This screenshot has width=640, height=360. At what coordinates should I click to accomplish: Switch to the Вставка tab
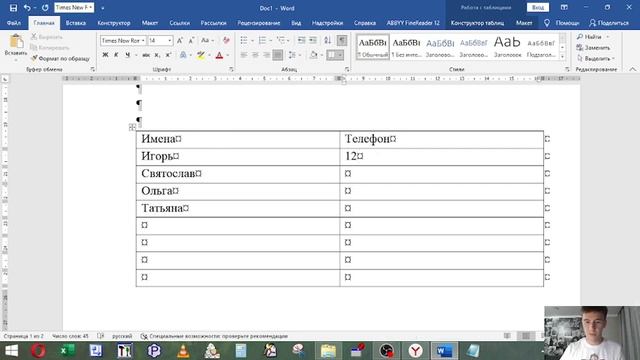pyautogui.click(x=76, y=23)
